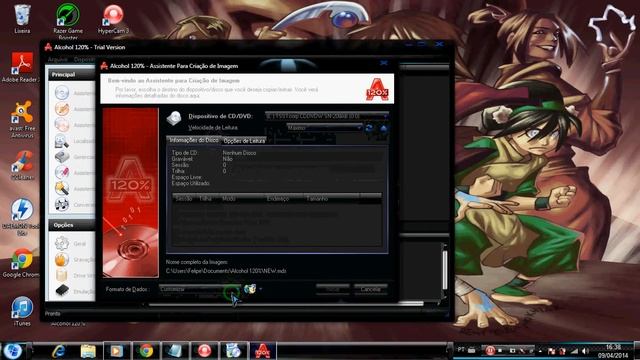The width and height of the screenshot is (640, 360).
Task: Open the Arquivo menu in Alcohol 120%
Action: tap(58, 60)
